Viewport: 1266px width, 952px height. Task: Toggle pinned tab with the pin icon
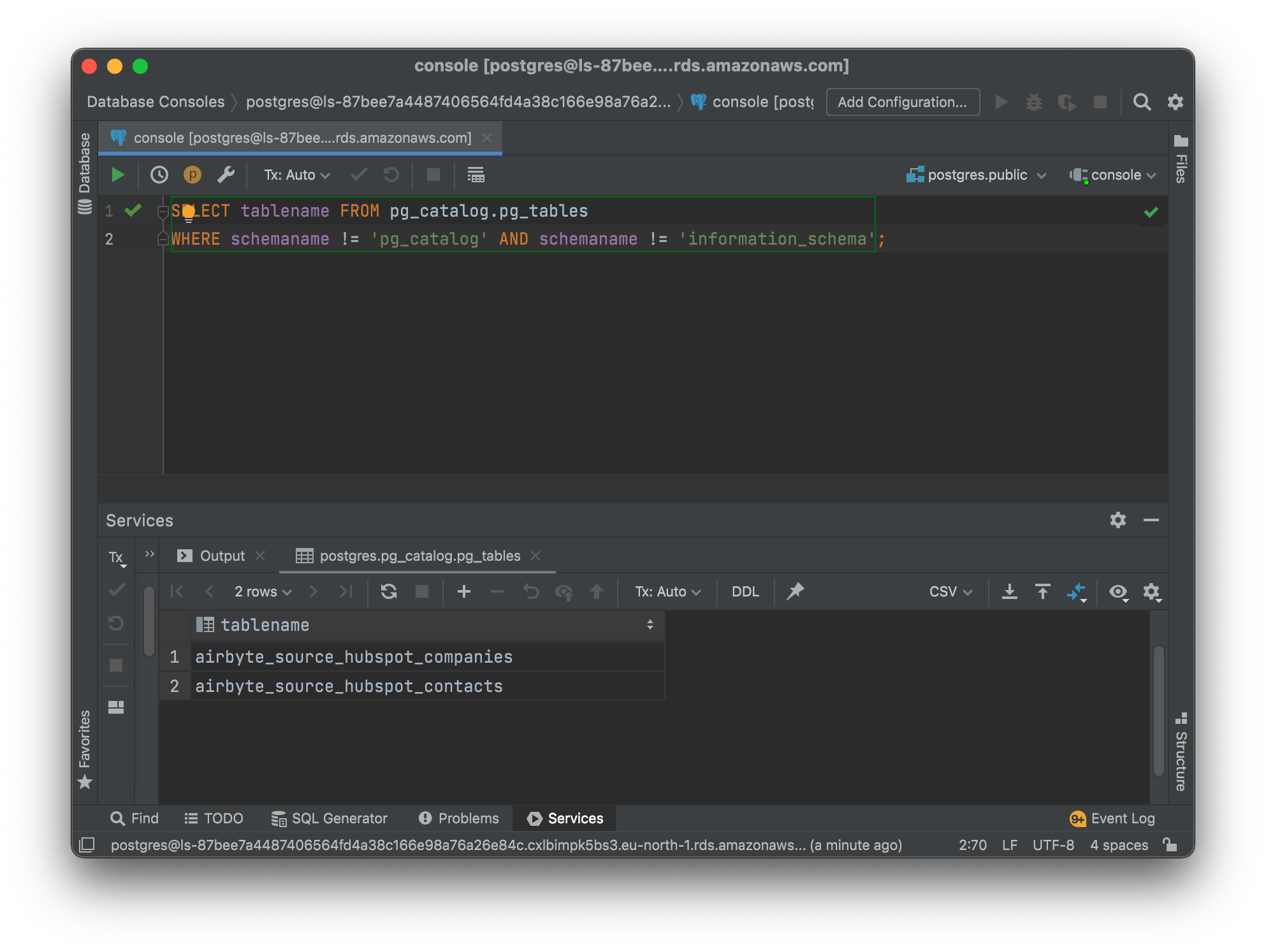click(795, 591)
